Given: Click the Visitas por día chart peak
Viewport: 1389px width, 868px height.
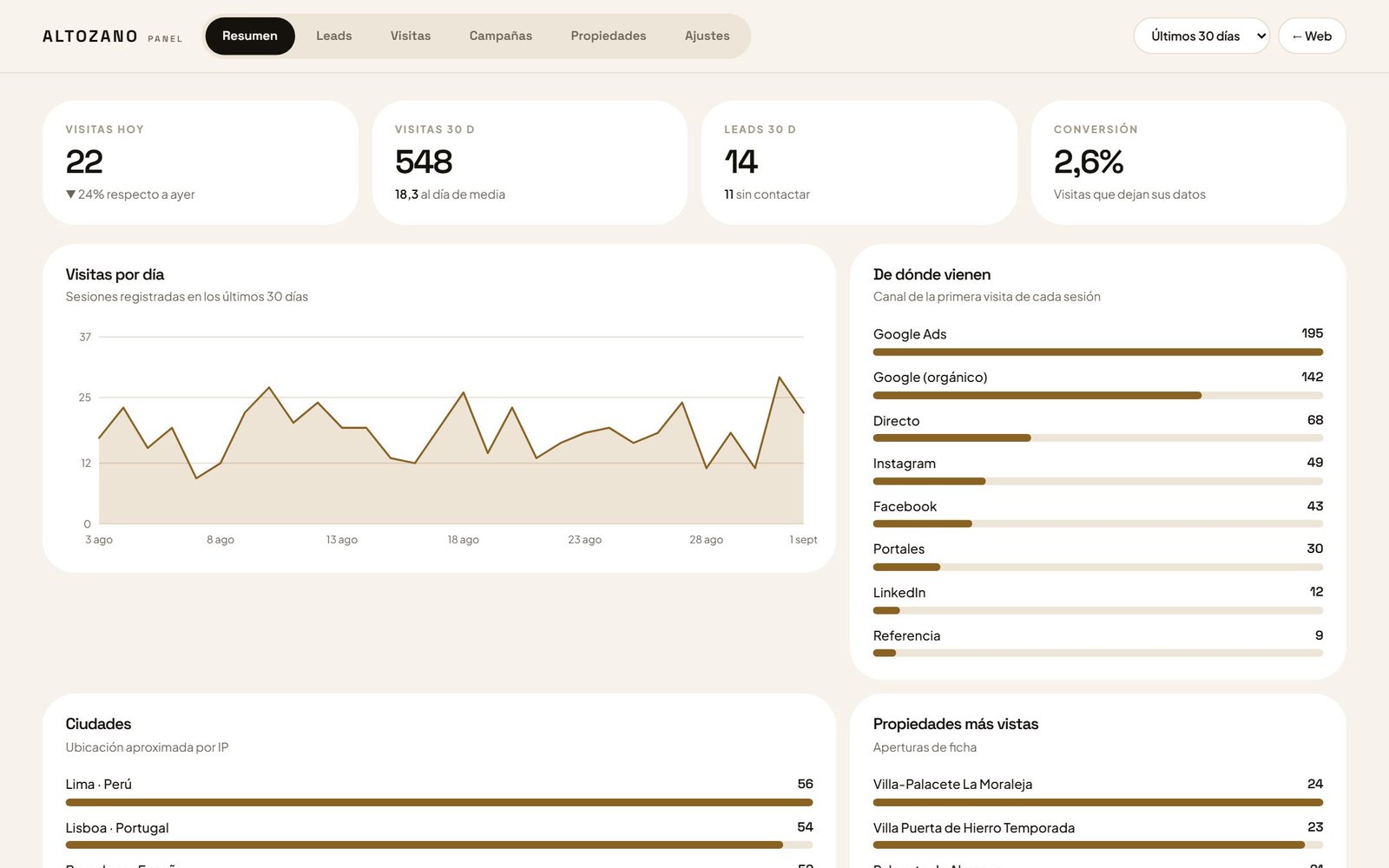Looking at the screenshot, I should click(779, 378).
